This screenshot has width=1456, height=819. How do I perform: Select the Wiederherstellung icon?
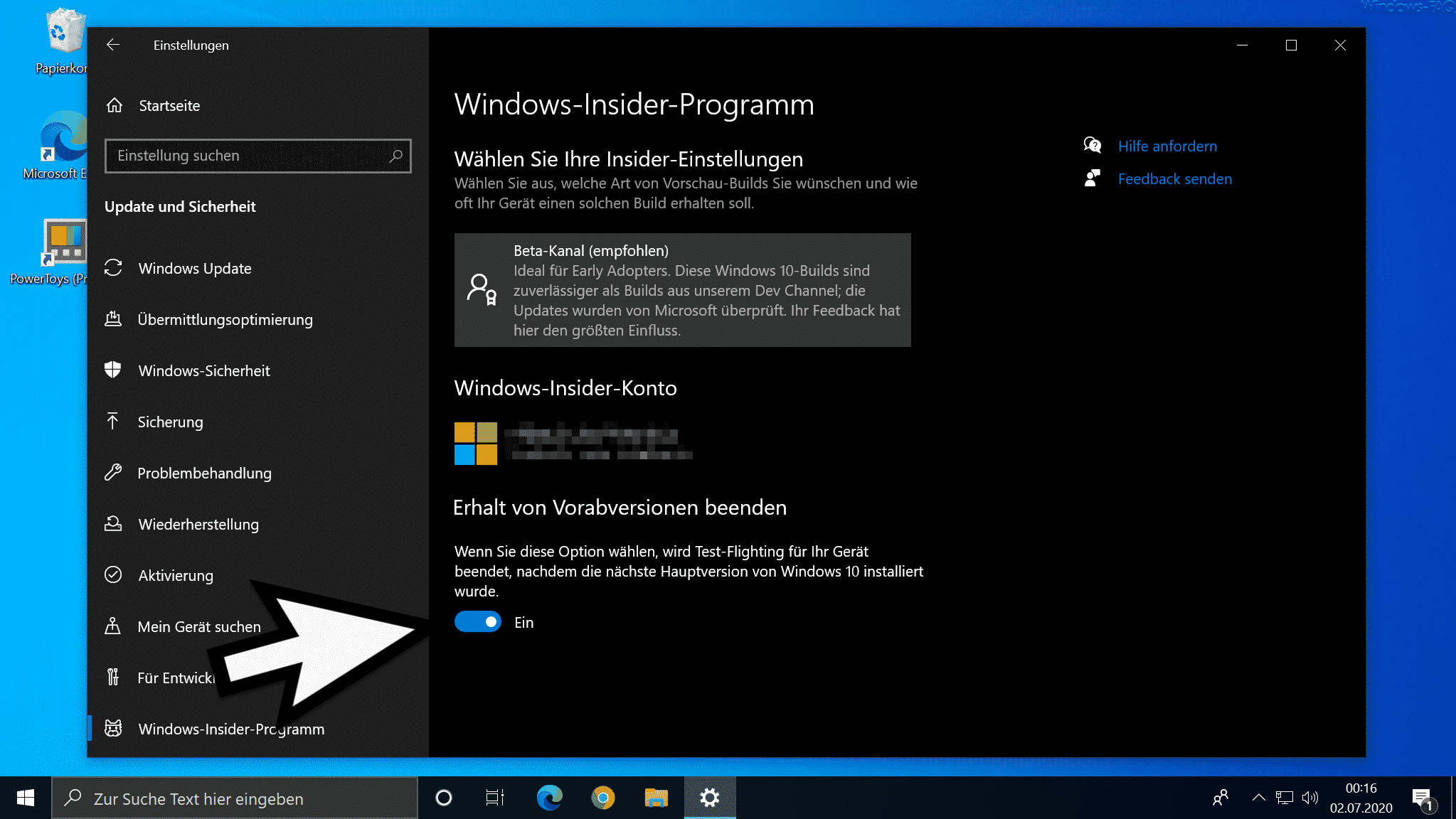(113, 523)
